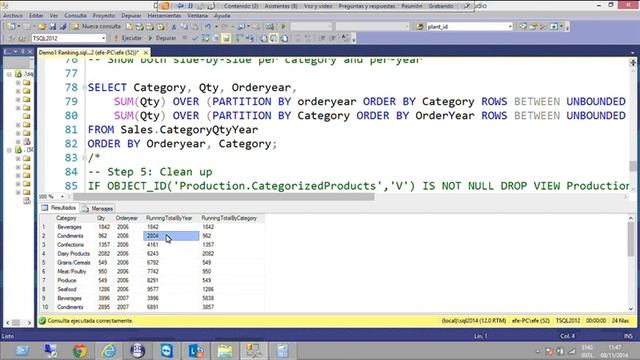This screenshot has height=360, width=640.
Task: Open the Herramientas menu
Action: click(164, 16)
